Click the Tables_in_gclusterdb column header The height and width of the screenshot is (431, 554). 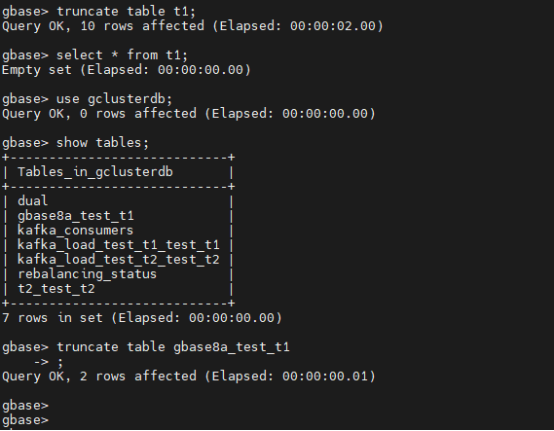click(95, 172)
